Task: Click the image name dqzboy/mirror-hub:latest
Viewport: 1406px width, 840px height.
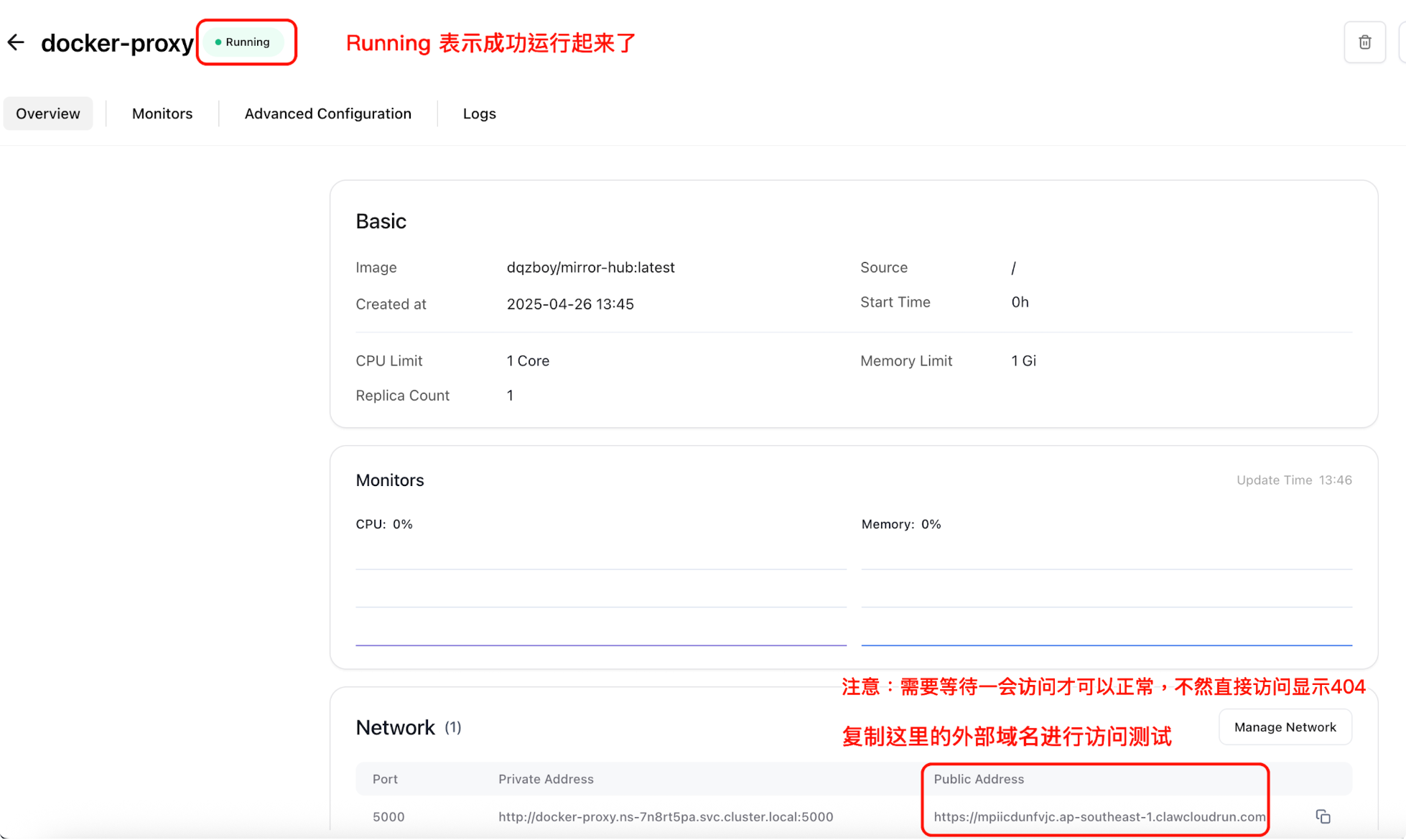Action: click(590, 268)
